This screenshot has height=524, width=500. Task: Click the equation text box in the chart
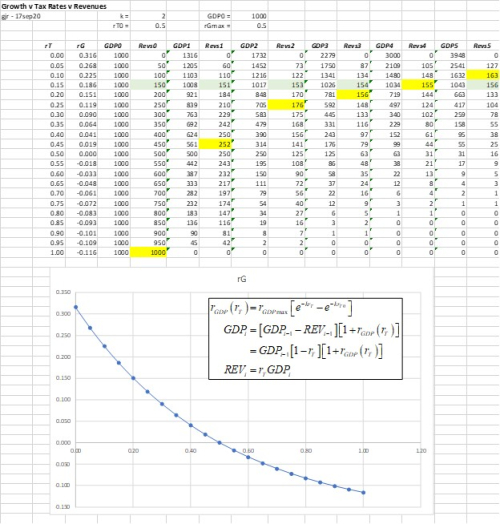pyautogui.click(x=305, y=339)
